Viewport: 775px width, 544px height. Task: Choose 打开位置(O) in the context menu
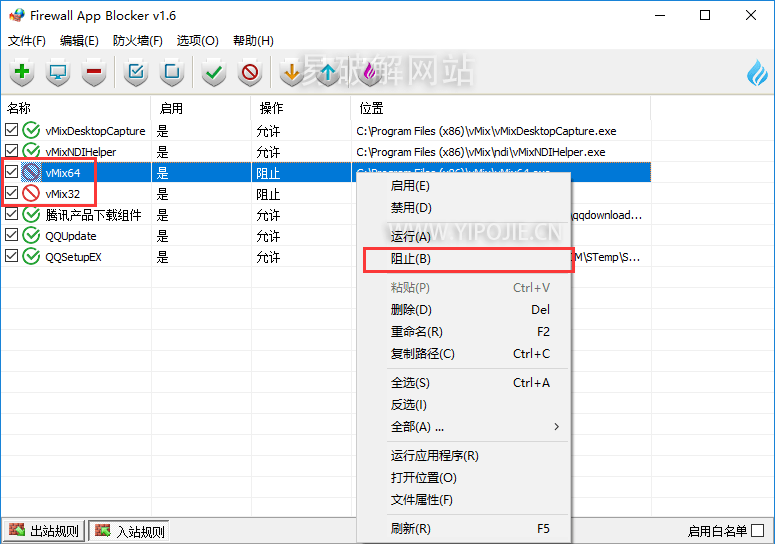point(464,478)
